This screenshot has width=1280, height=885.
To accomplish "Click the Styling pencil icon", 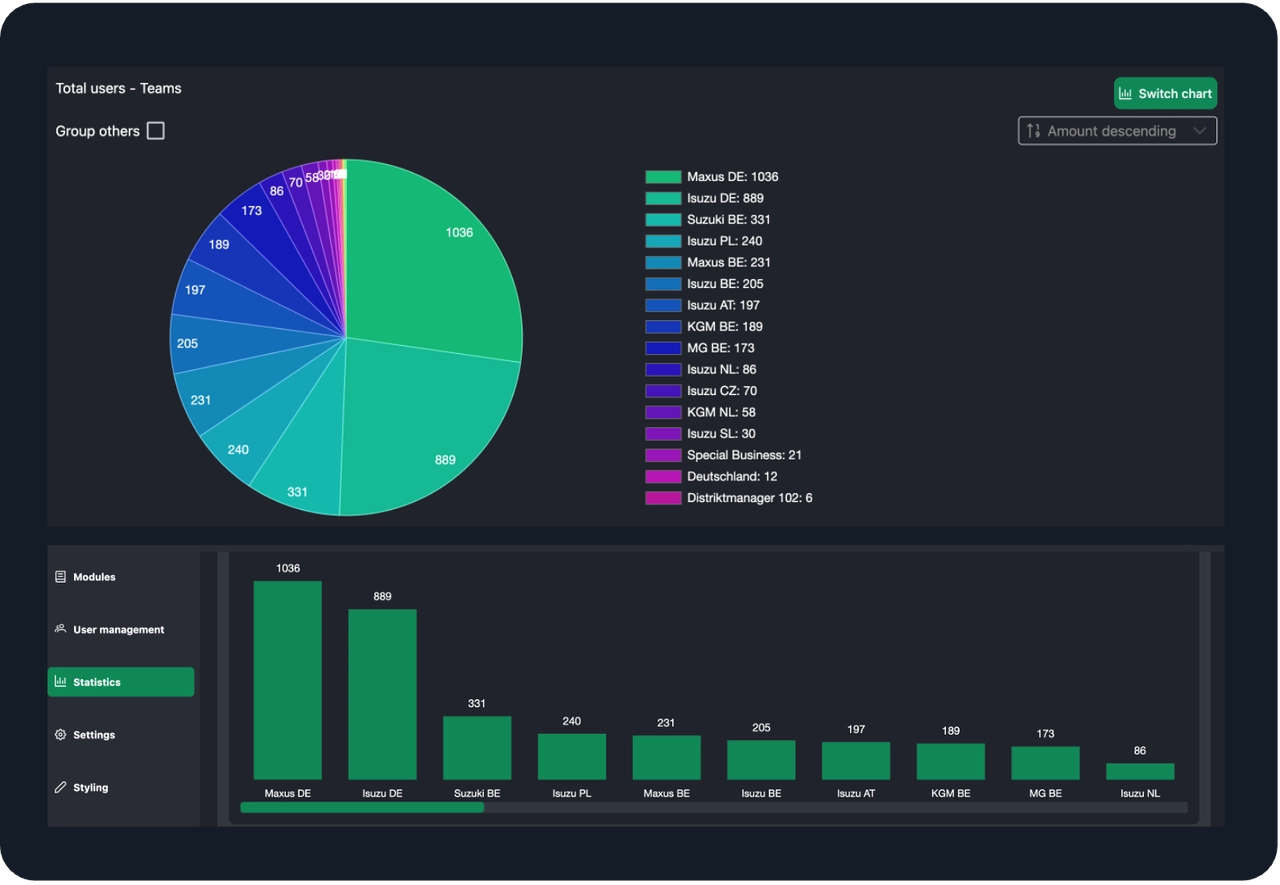I will [x=61, y=788].
